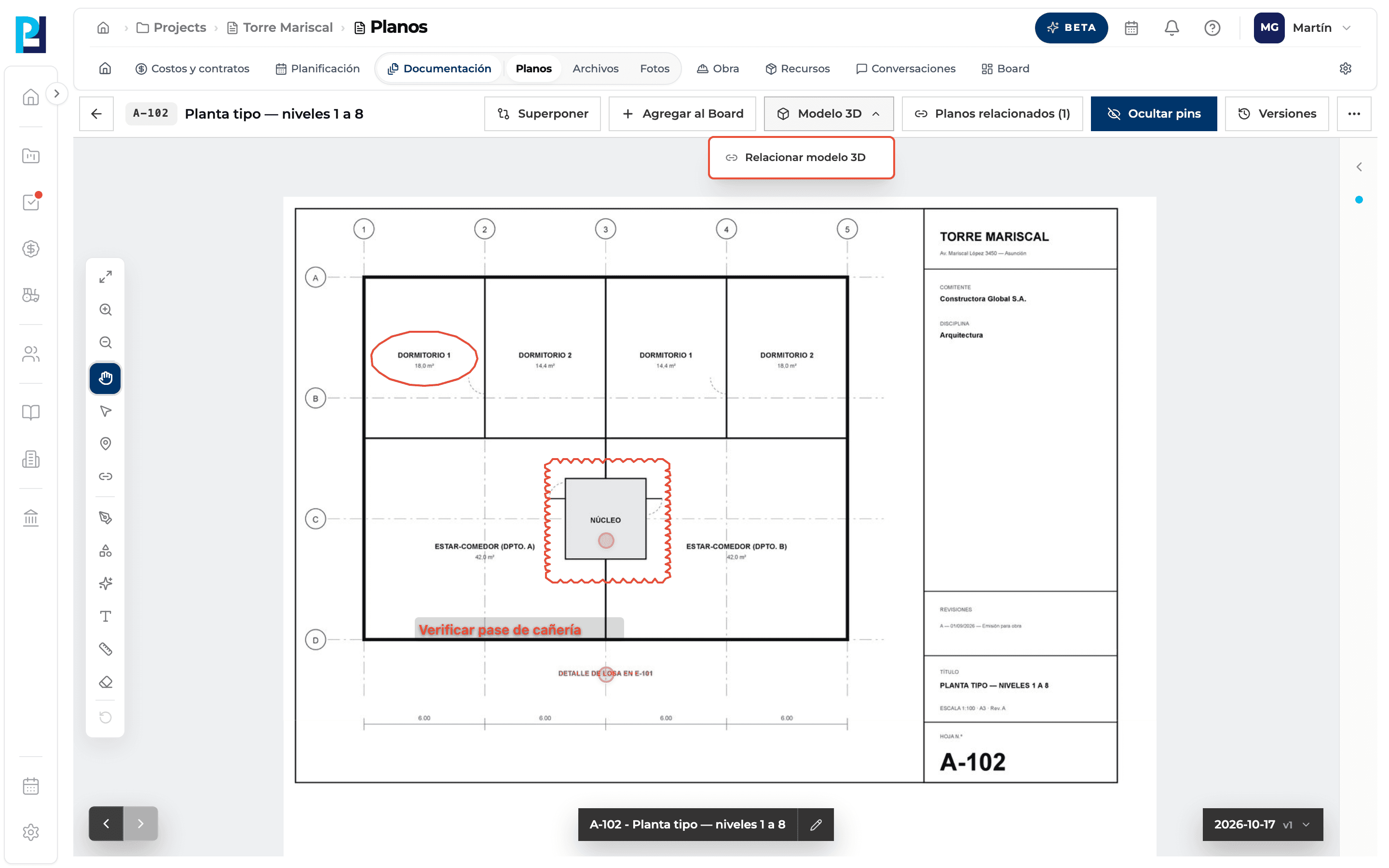Select the shapes tool
The image size is (1389, 868).
(105, 551)
